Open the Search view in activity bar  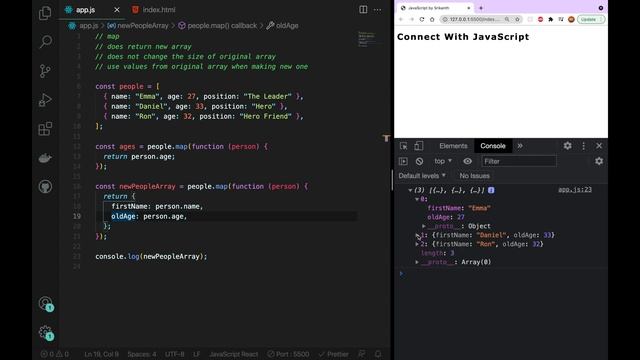pos(46,41)
